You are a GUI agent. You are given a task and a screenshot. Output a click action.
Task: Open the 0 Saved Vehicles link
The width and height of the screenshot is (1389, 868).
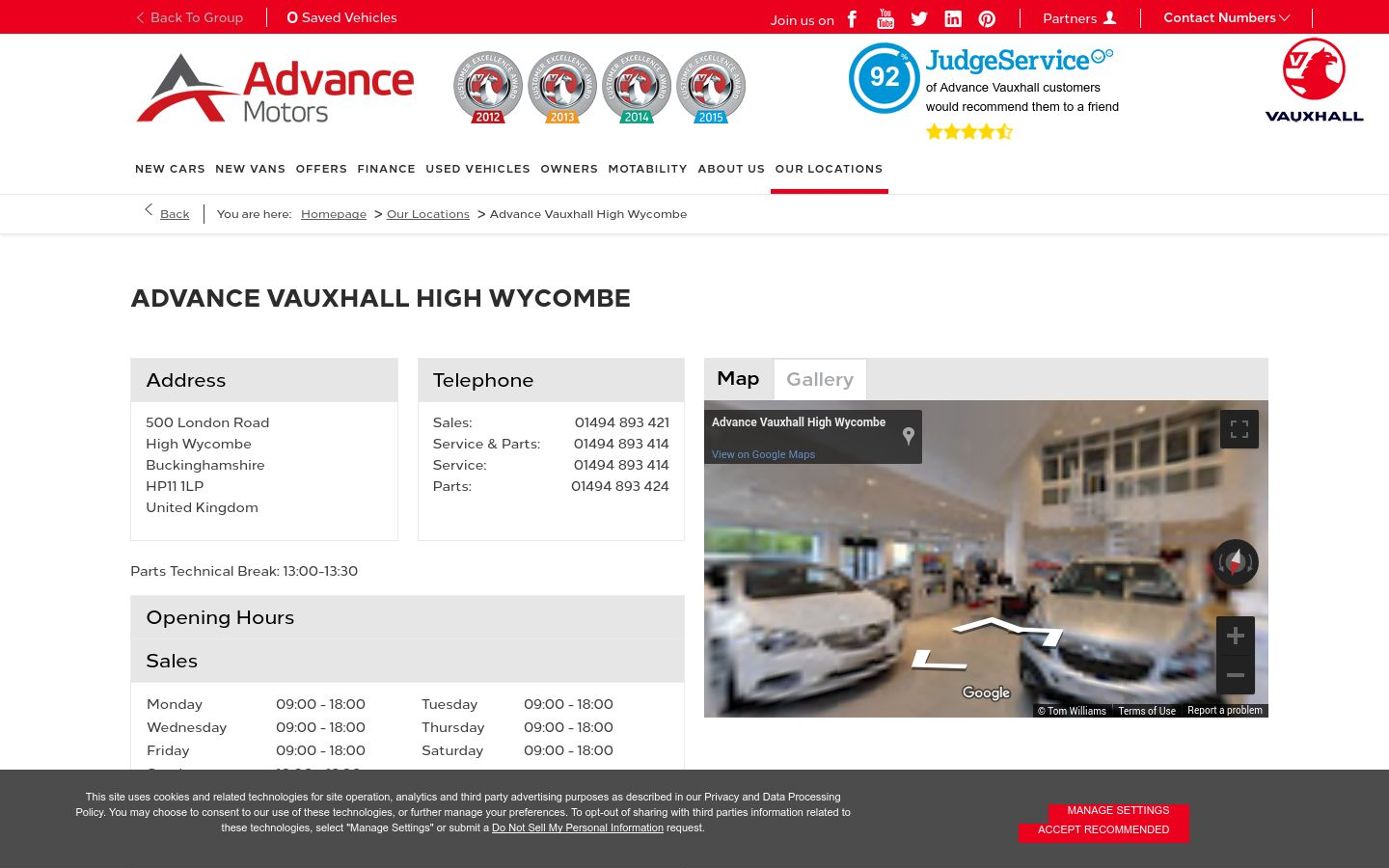click(x=342, y=17)
